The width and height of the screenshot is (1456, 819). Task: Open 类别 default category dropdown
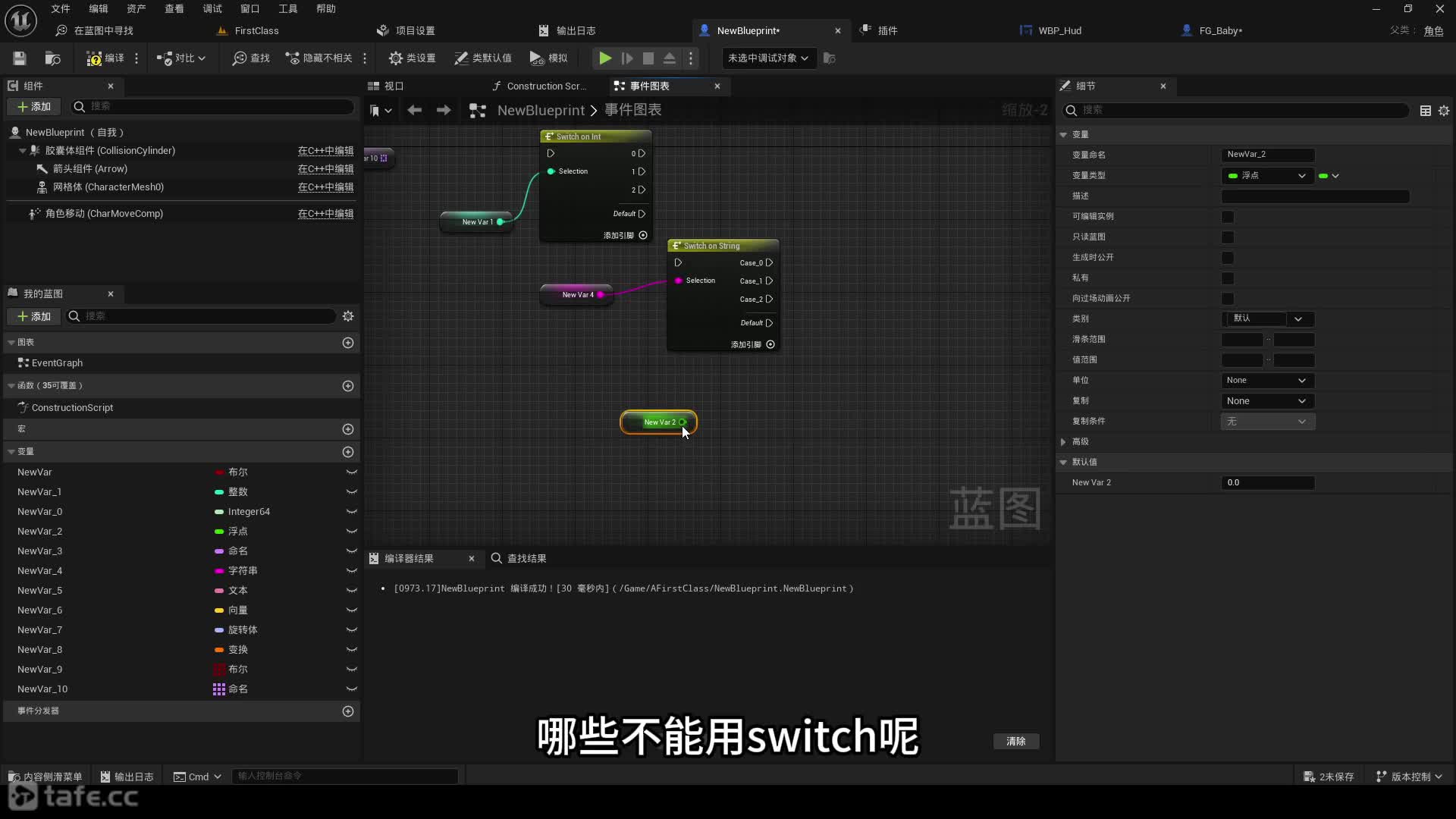tap(1267, 319)
